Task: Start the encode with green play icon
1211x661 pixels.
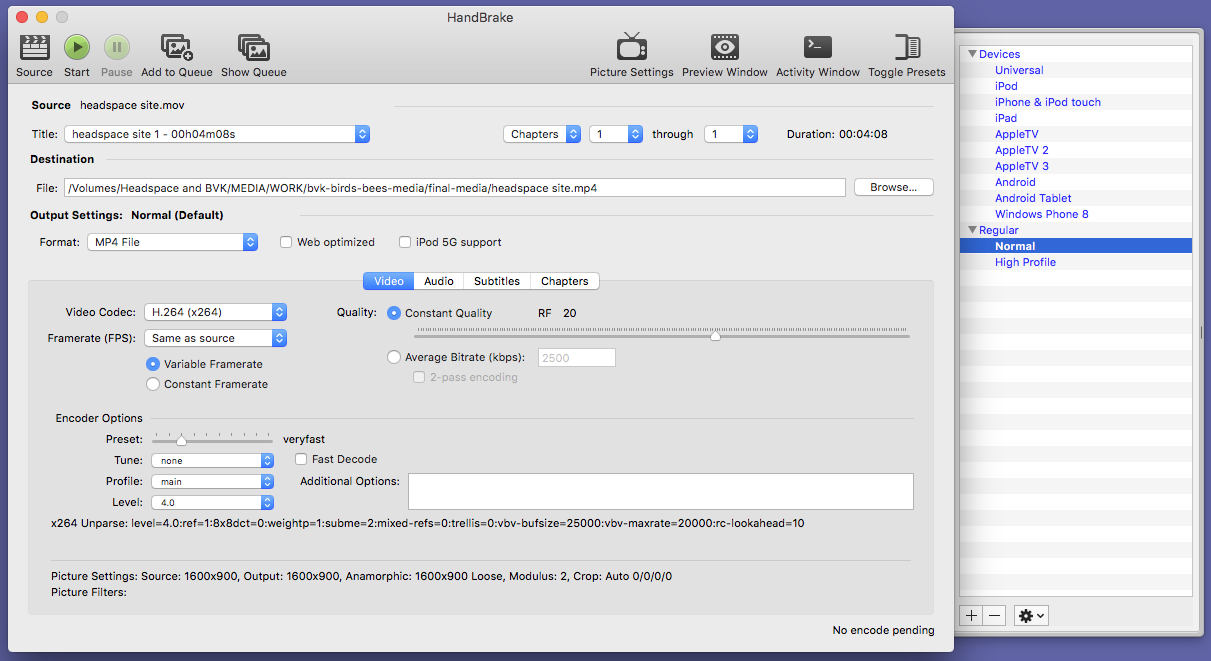Action: point(77,47)
